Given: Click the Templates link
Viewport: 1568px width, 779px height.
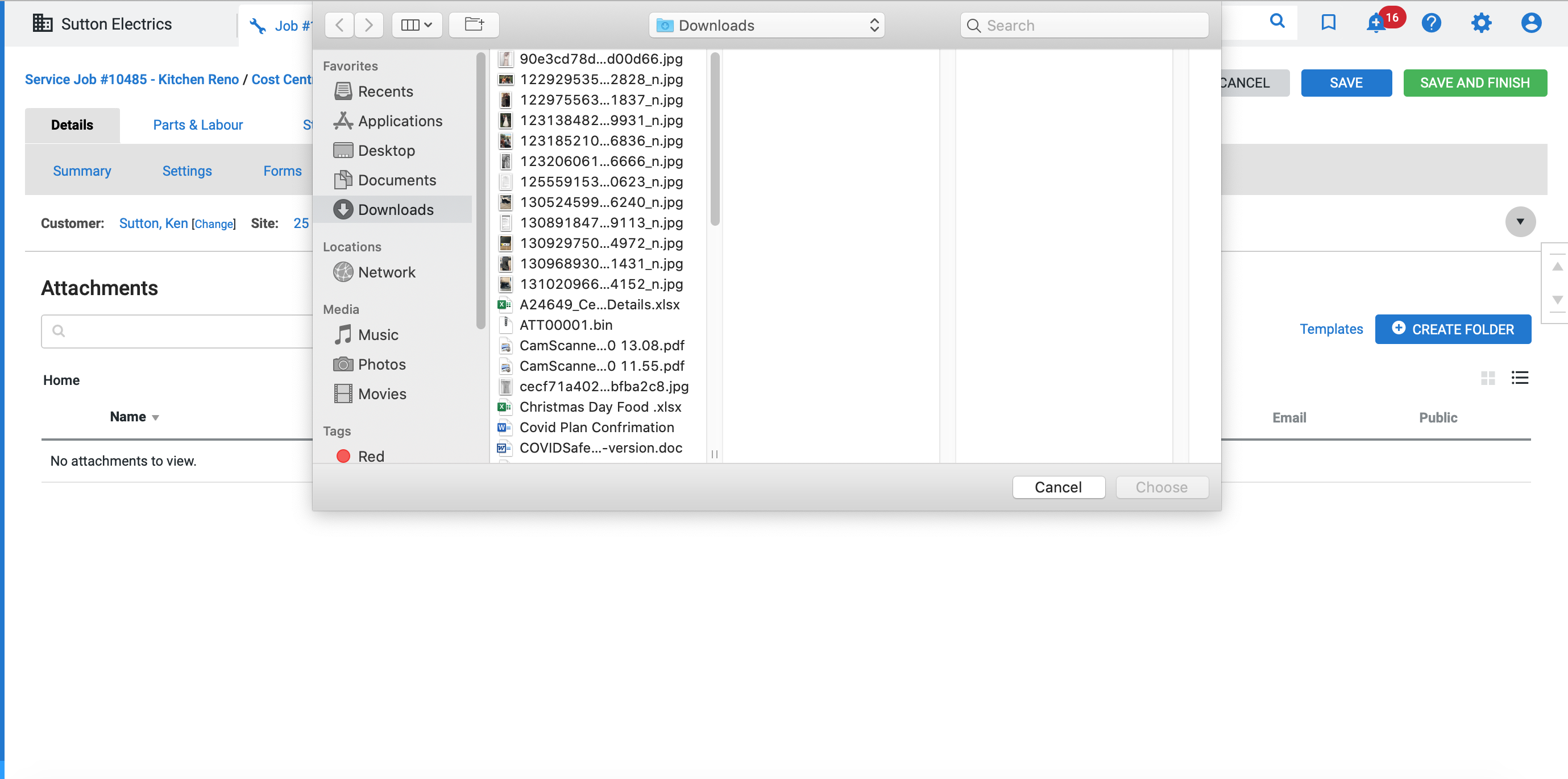Looking at the screenshot, I should pyautogui.click(x=1330, y=329).
